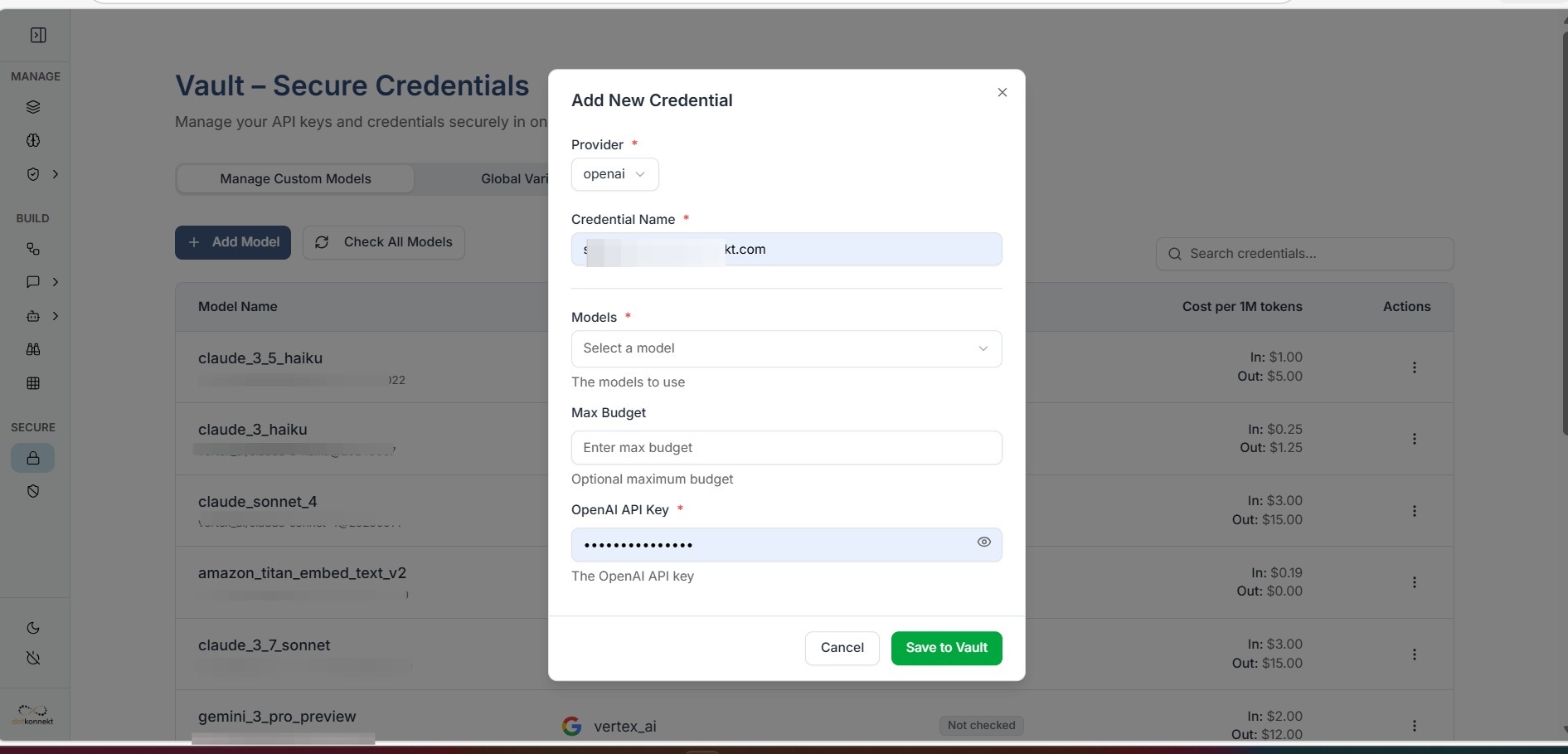Click the Enter max budget field

point(786,448)
